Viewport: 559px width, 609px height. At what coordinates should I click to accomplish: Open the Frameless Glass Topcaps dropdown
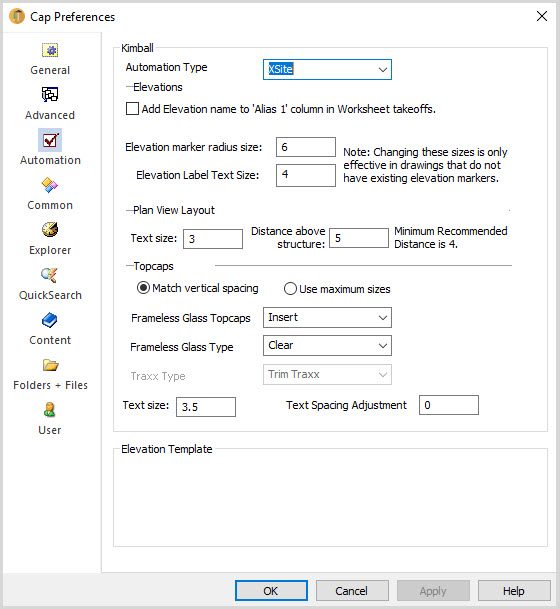tap(327, 317)
